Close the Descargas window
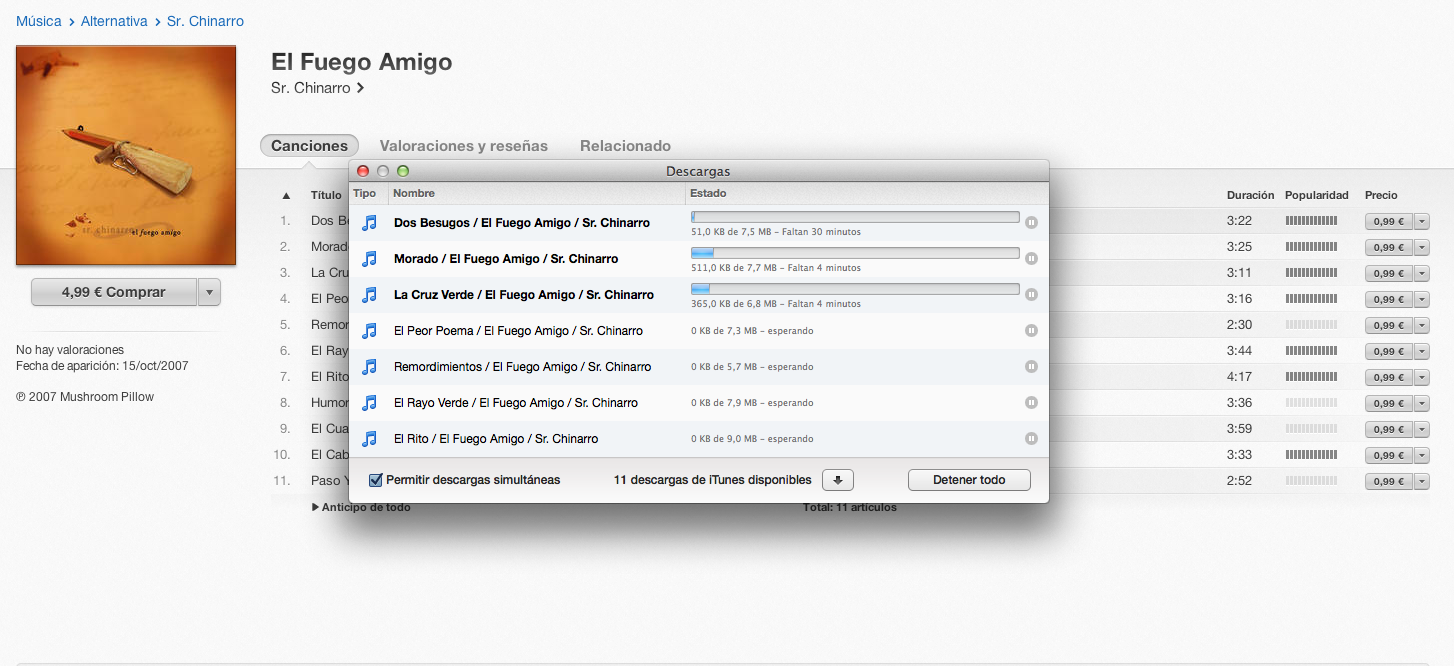This screenshot has height=666, width=1454. pyautogui.click(x=363, y=171)
